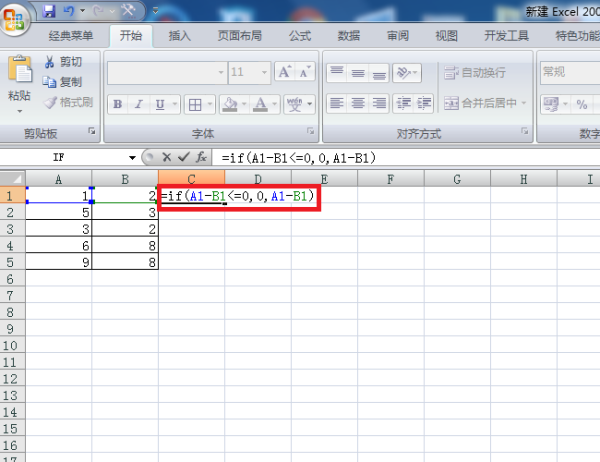
Task: Switch to the 公式 (Formulas) tab
Action: [x=300, y=36]
